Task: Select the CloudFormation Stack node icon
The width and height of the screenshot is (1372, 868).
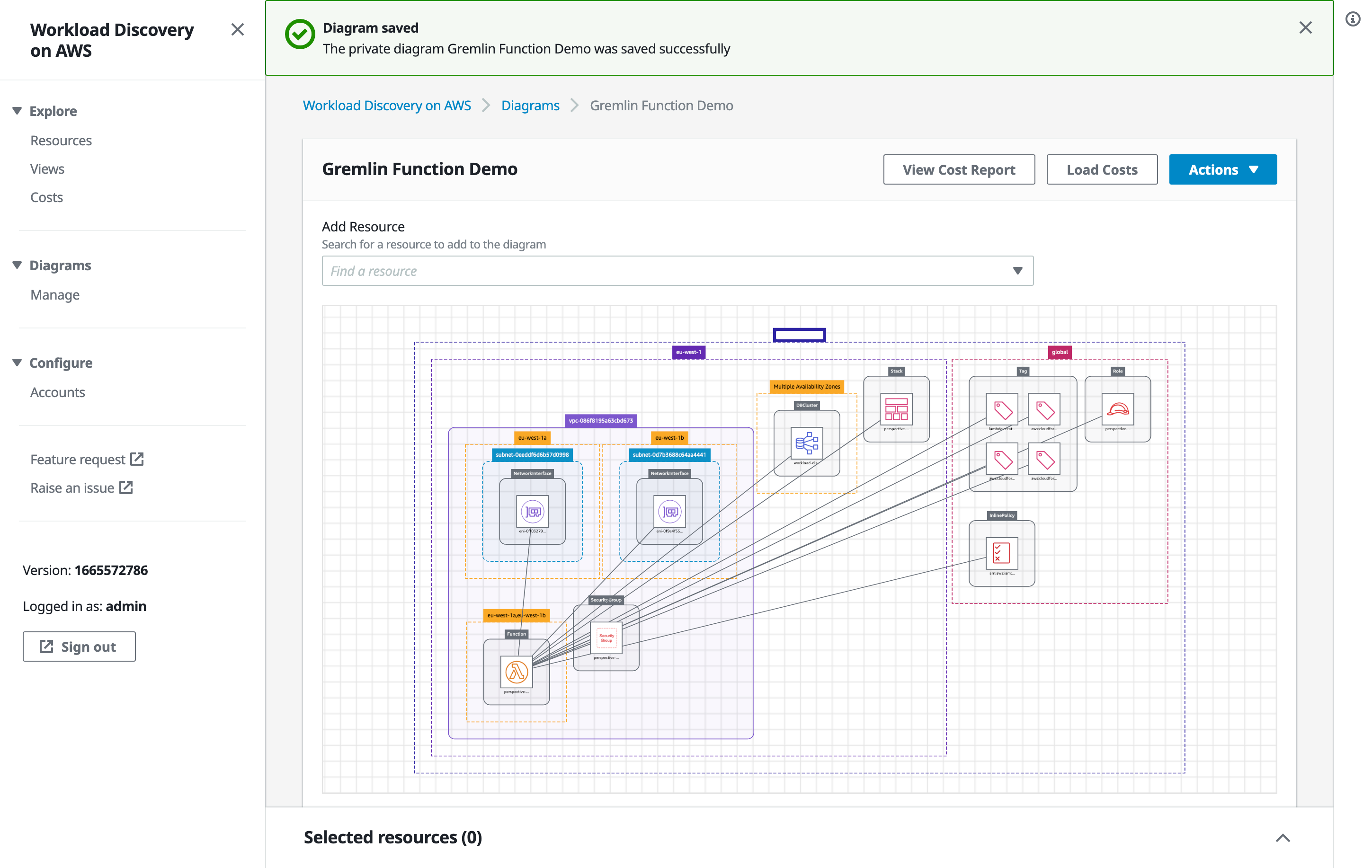Action: tap(896, 409)
